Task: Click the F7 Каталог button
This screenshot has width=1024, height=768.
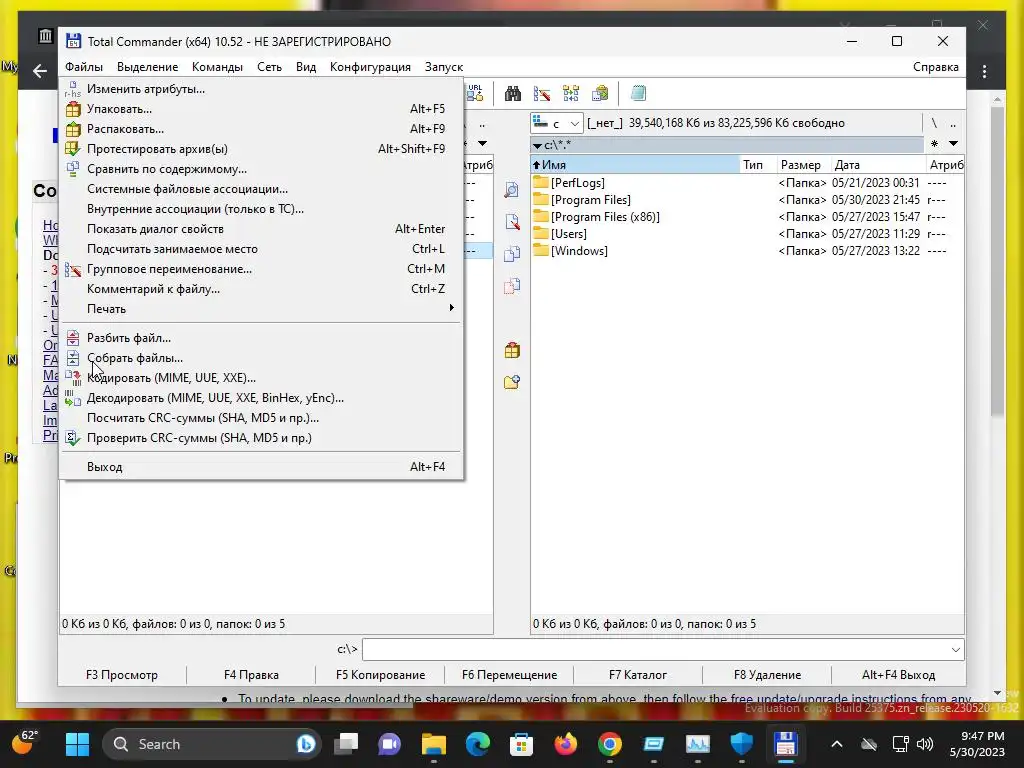Action: 638,675
